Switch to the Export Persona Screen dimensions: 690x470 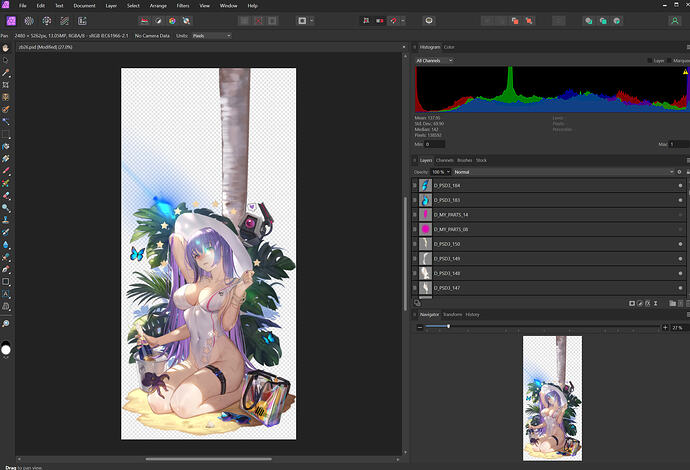[x=82, y=21]
